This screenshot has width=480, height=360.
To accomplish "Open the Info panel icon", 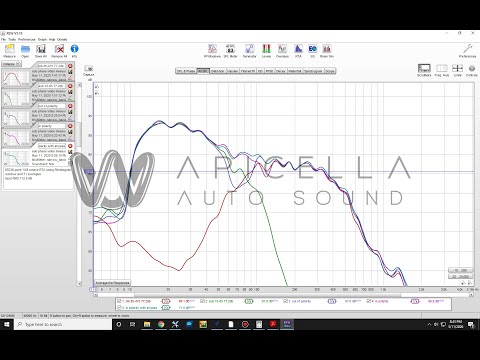I will (x=74, y=51).
